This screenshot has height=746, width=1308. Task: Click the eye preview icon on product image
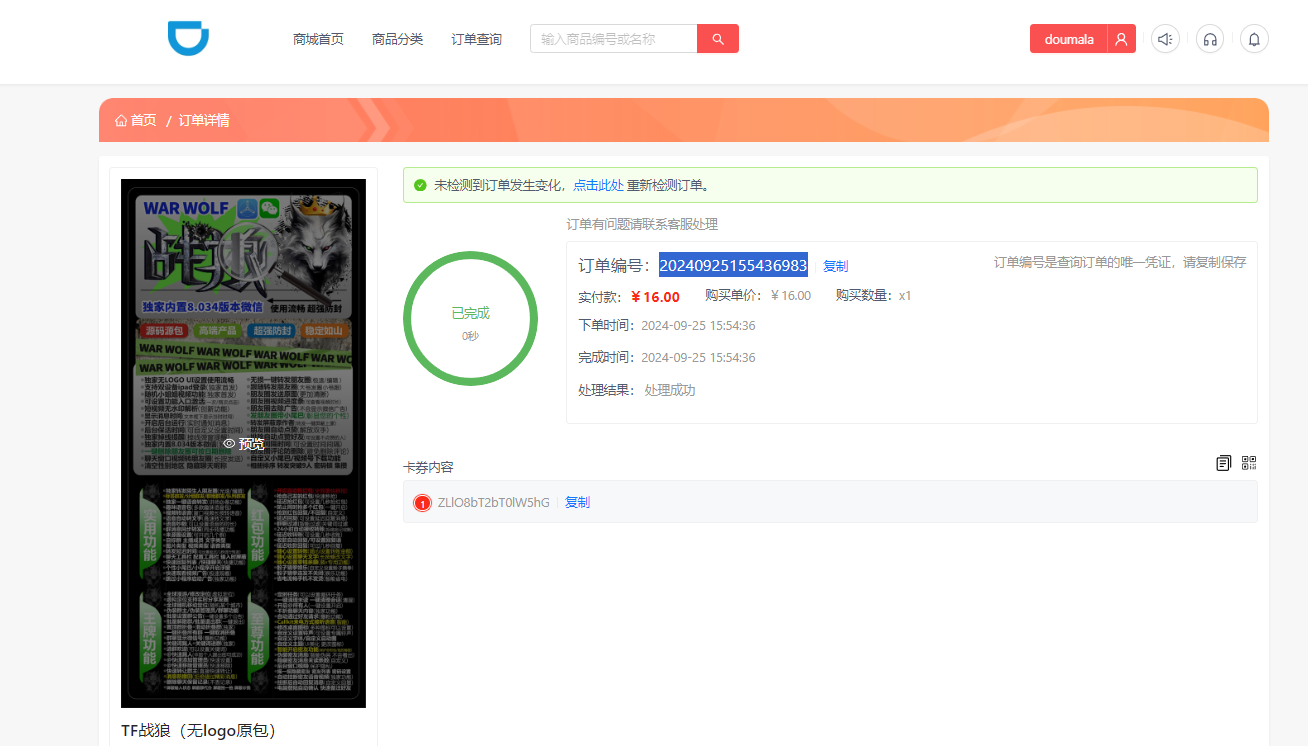click(x=229, y=443)
